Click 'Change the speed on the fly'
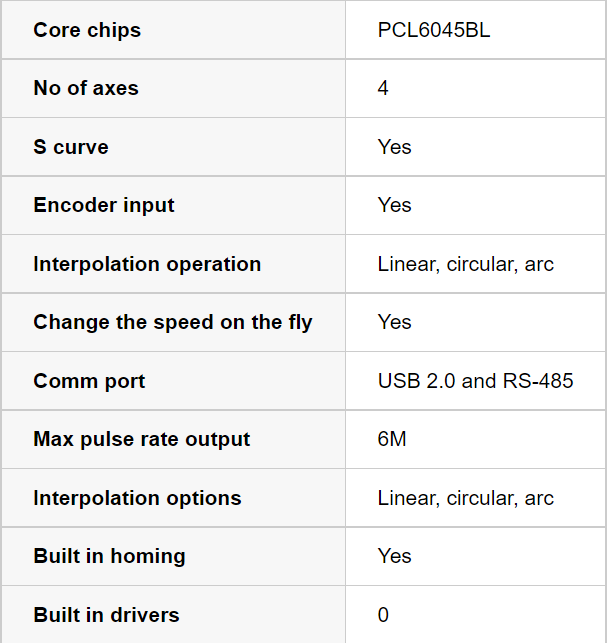Image resolution: width=608 pixels, height=643 pixels. point(173,323)
